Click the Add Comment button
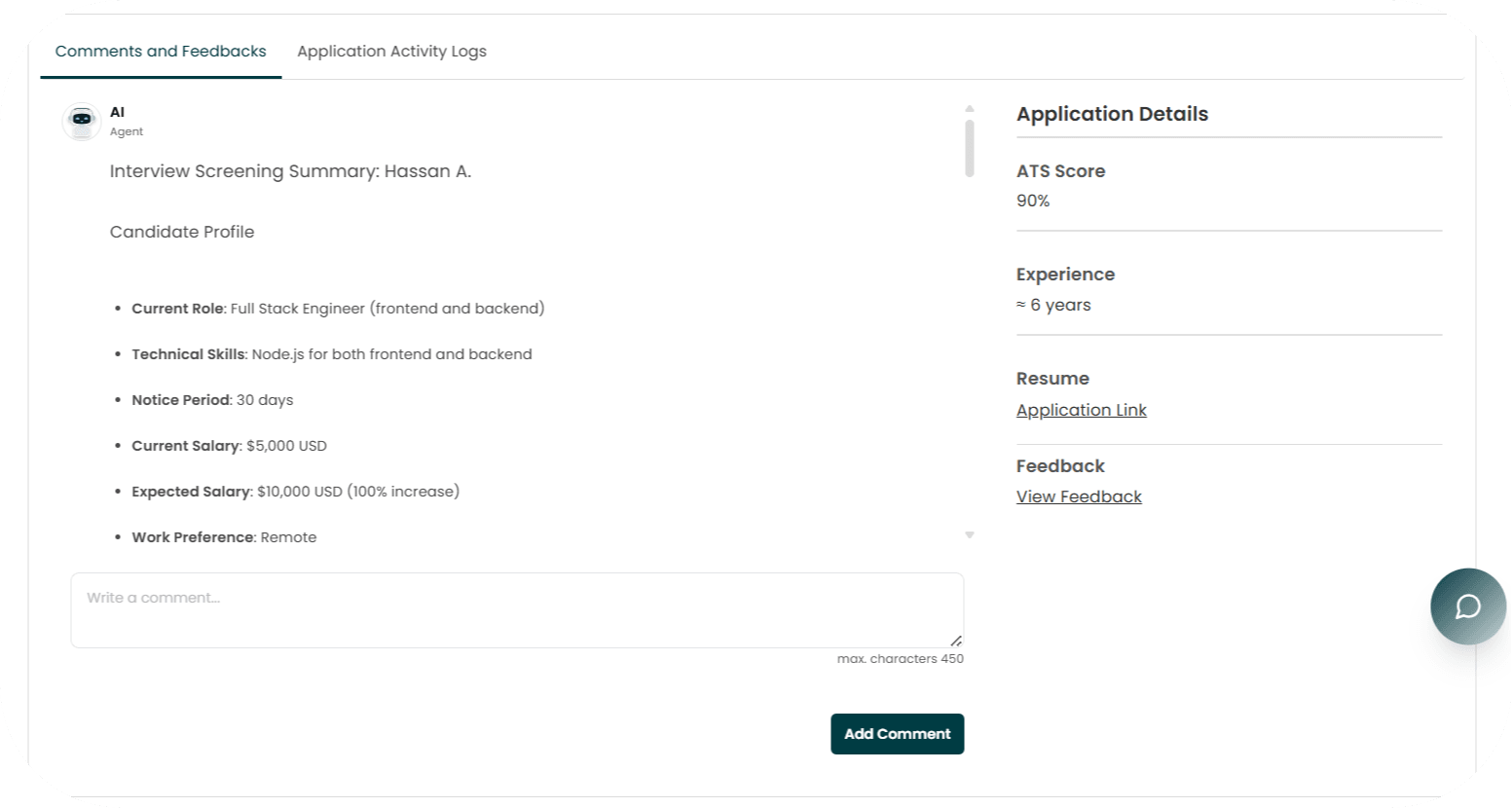Viewport: 1512px width, 808px height. click(x=897, y=734)
